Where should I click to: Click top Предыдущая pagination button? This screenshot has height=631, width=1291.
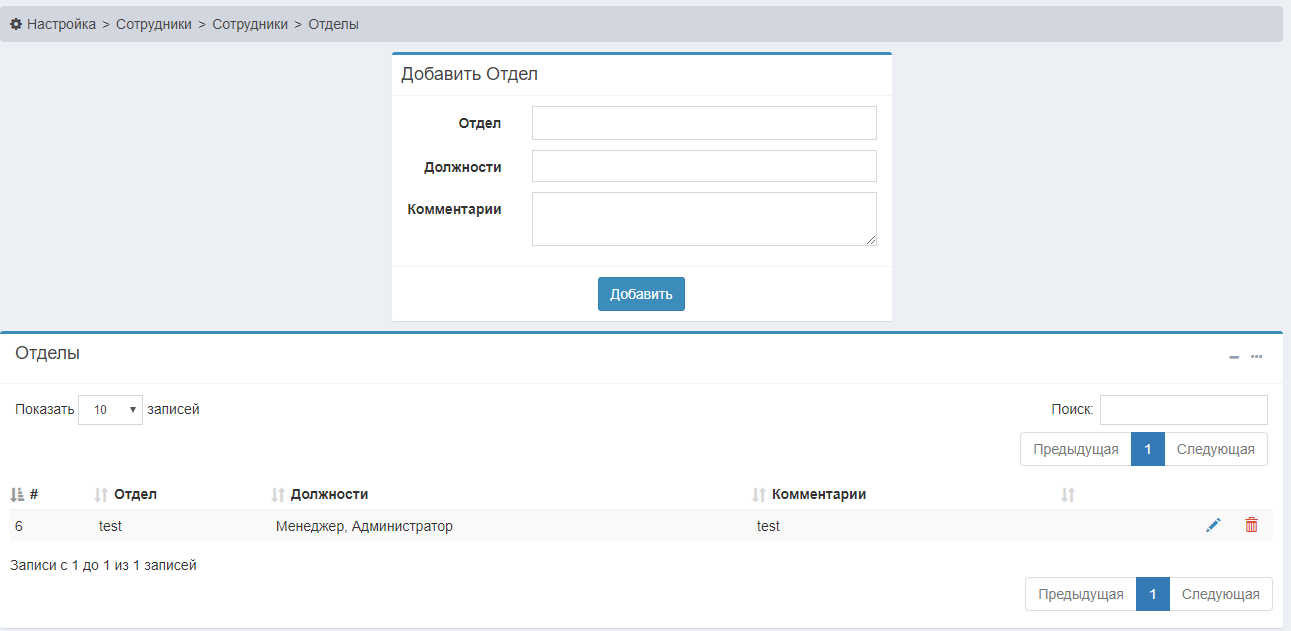coord(1075,449)
